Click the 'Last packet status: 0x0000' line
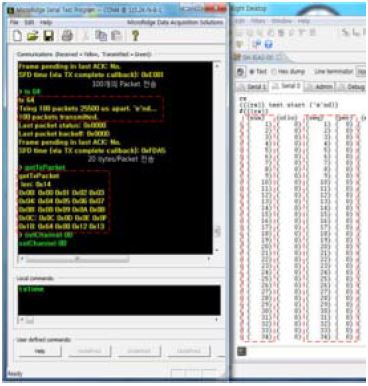The image size is (368, 386). tap(62, 126)
